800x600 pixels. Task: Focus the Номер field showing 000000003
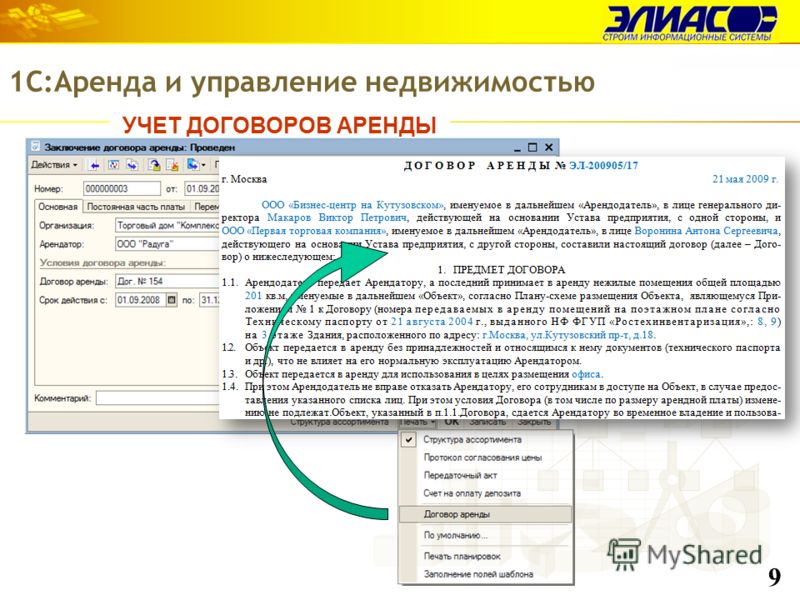click(121, 188)
